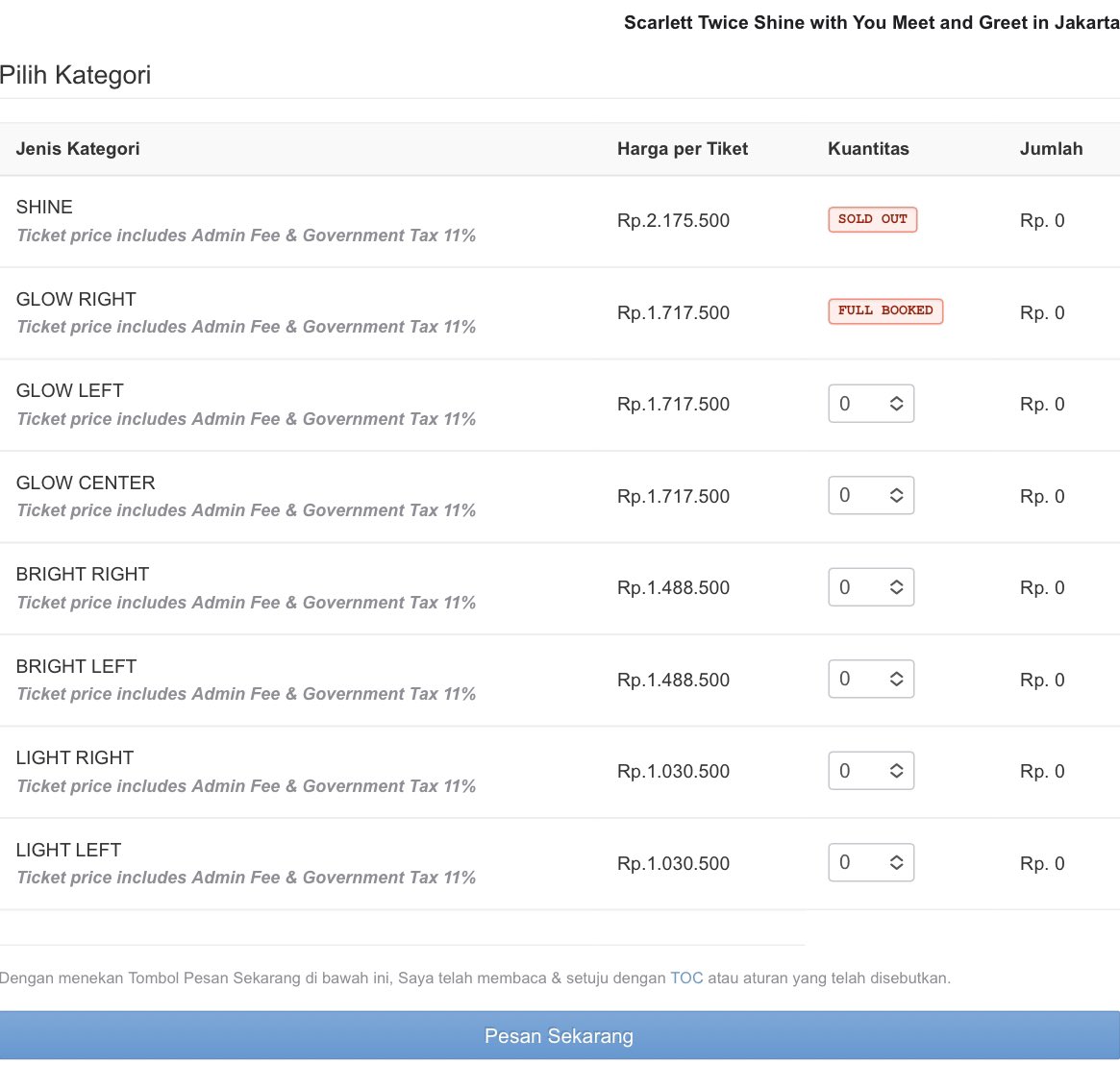
Task: Click the Scarlett Twice event title
Action: click(x=871, y=22)
